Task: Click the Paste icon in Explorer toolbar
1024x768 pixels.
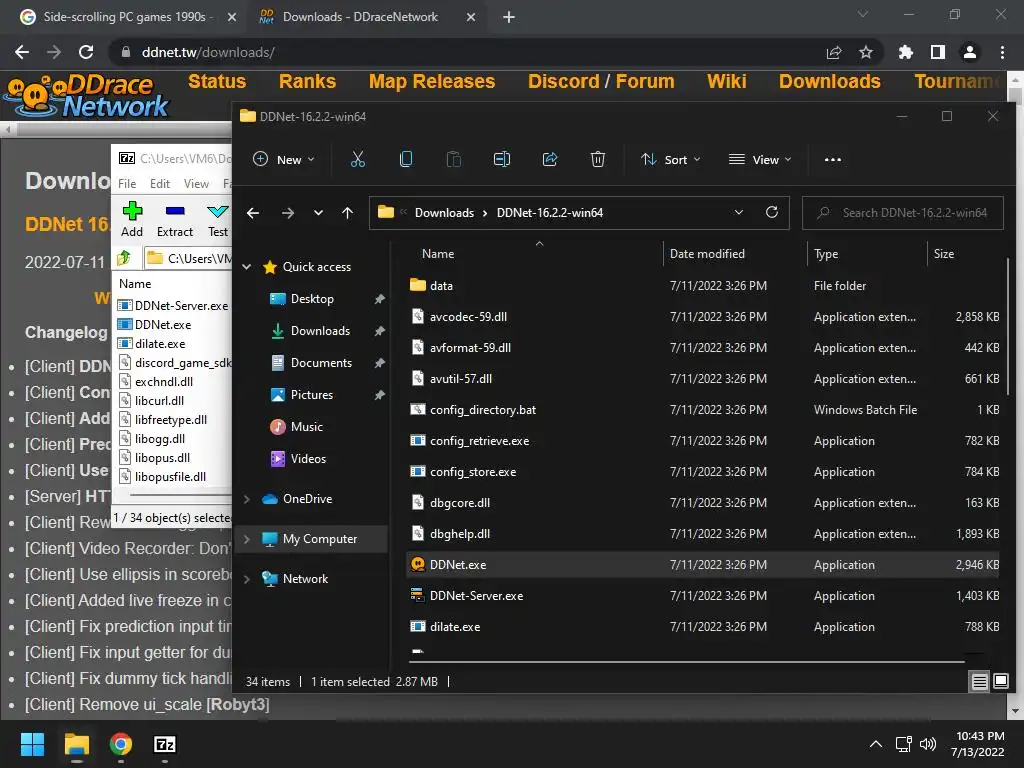Action: 454,159
